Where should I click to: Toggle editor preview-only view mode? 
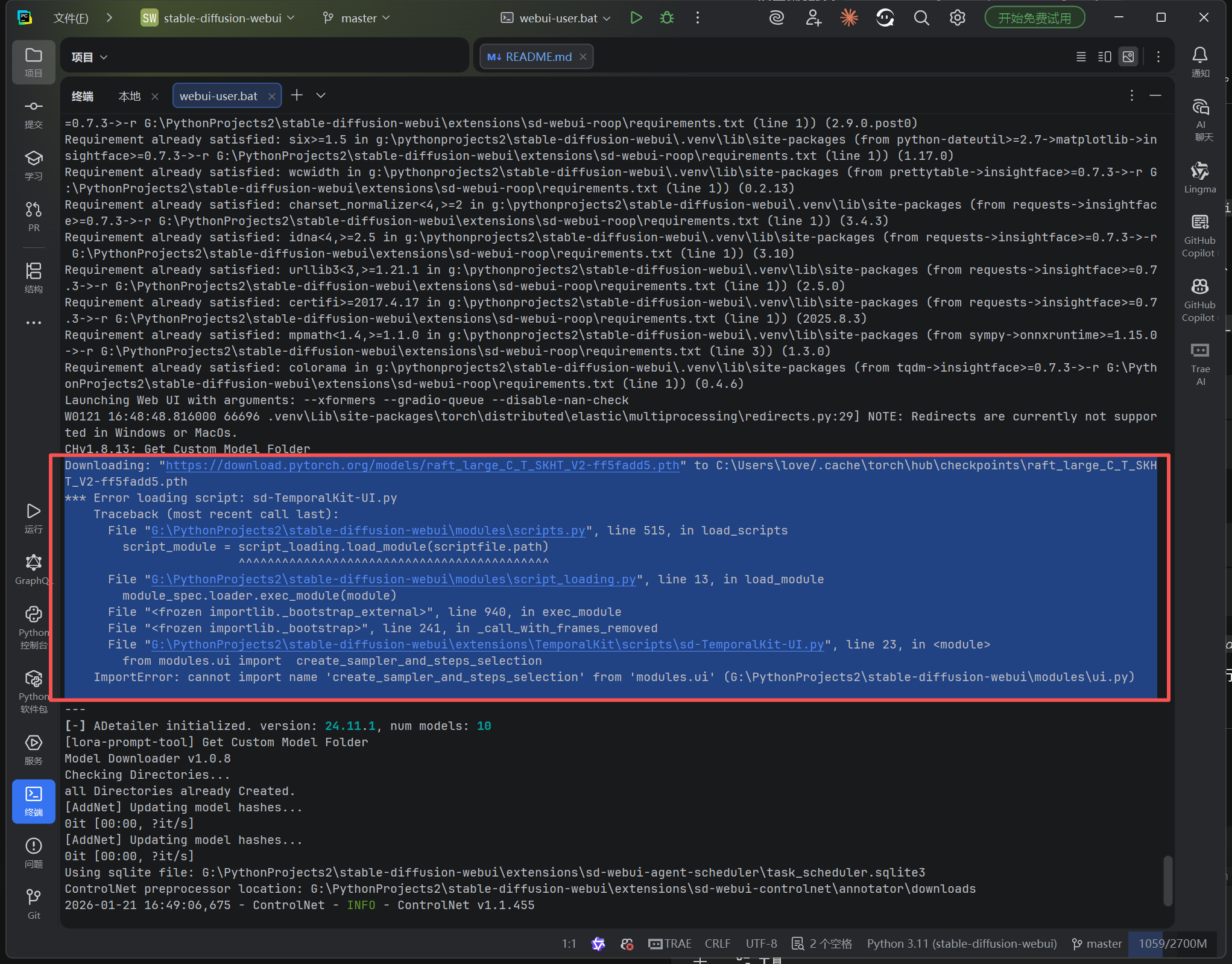(x=1128, y=57)
